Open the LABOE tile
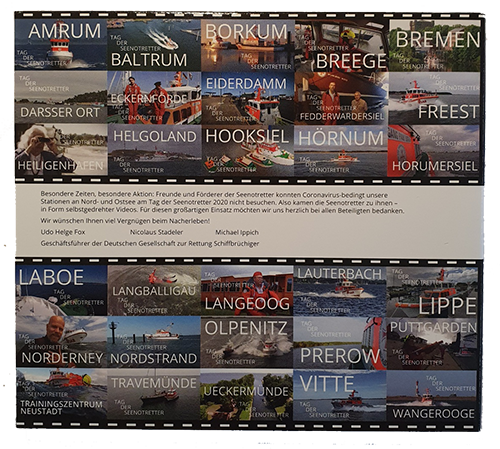500x449 pixels. pos(62,290)
